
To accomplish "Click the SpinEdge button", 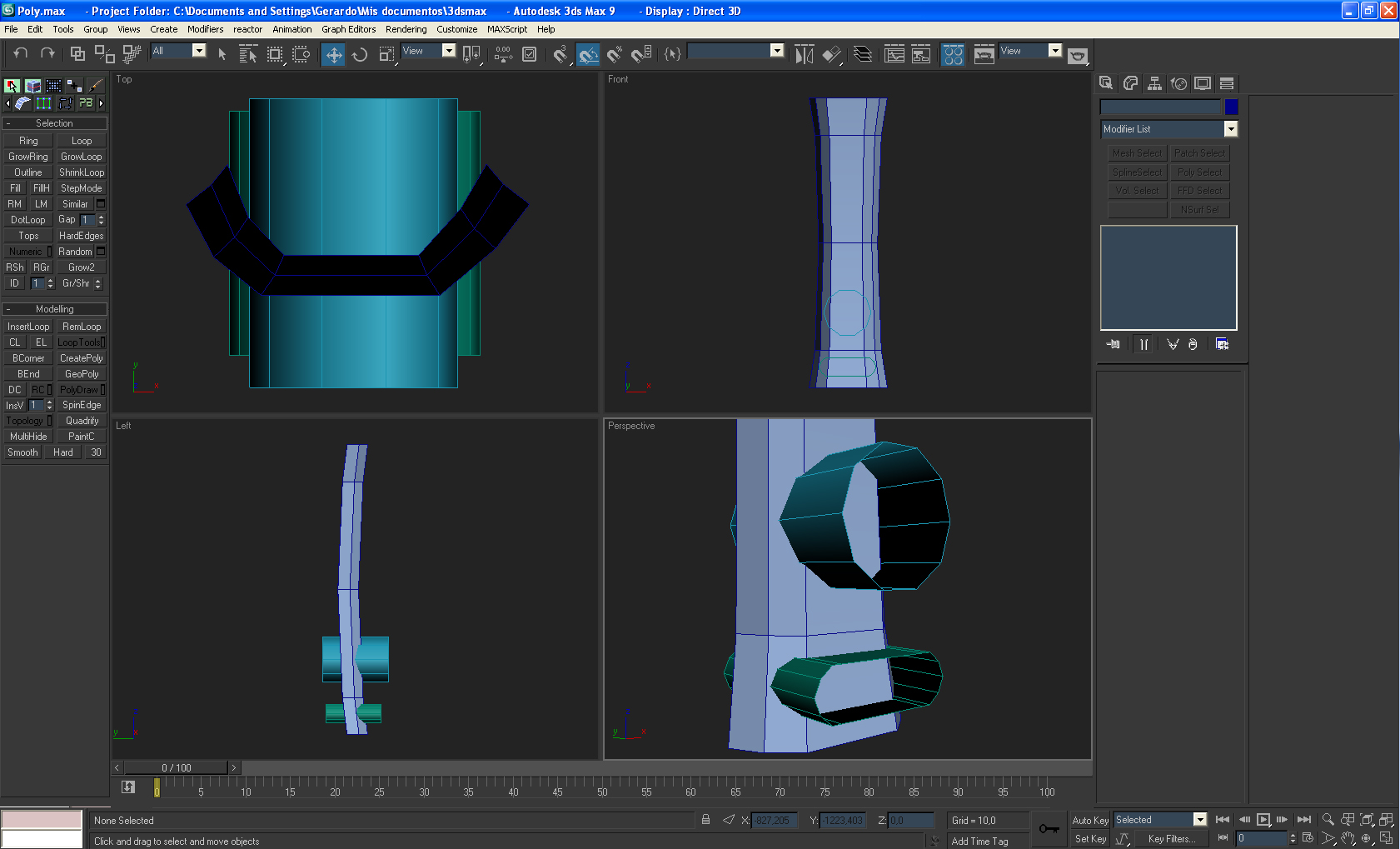I will pos(82,405).
